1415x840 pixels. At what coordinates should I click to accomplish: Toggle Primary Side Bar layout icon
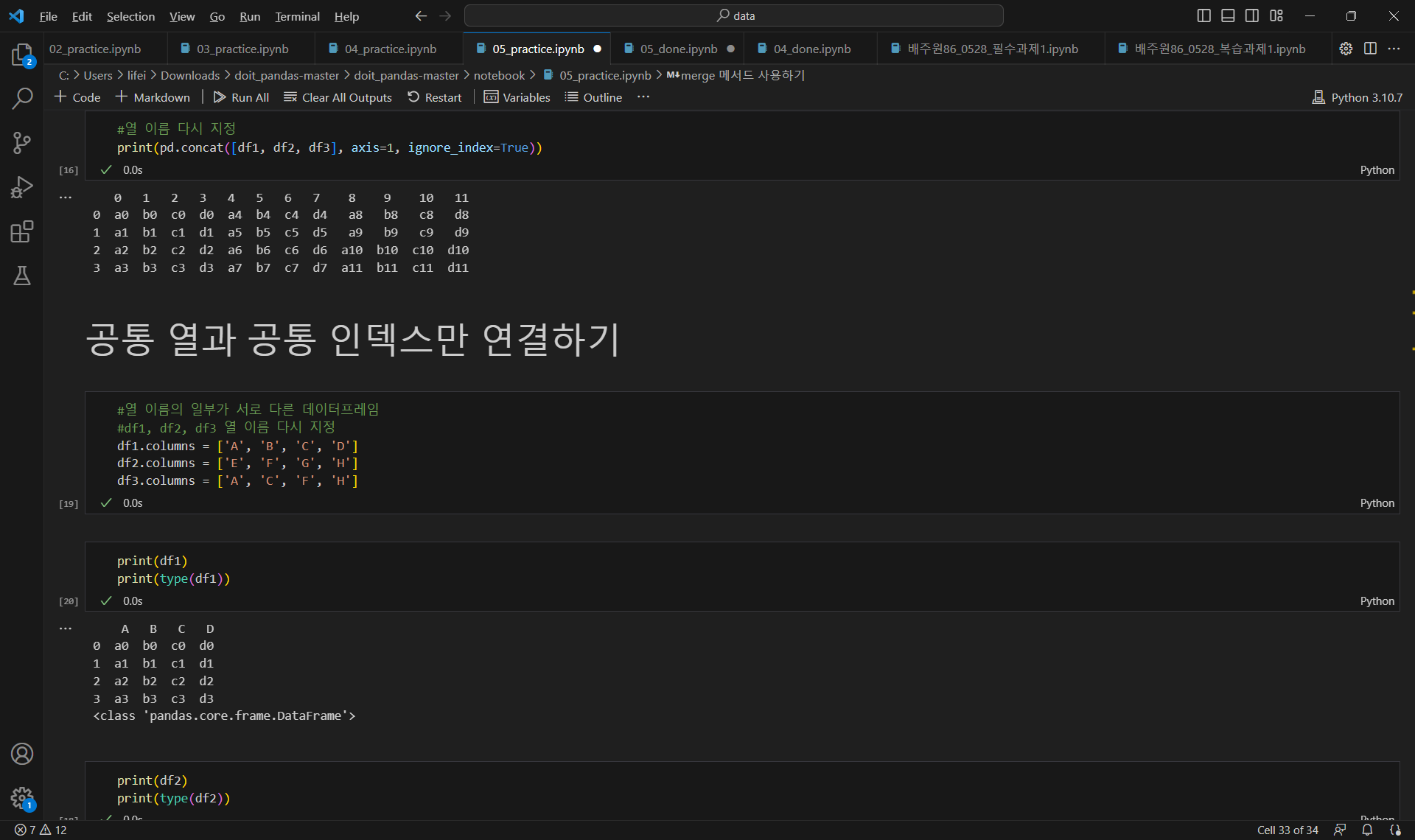[x=1203, y=15]
